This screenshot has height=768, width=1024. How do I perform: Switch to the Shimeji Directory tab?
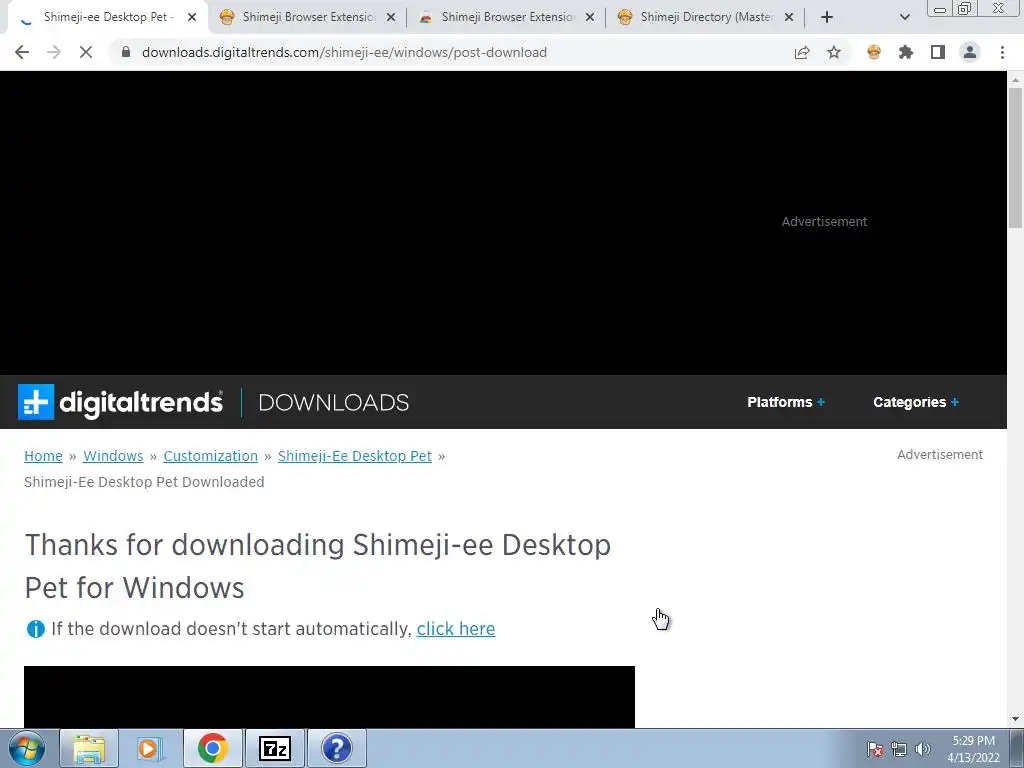click(707, 17)
